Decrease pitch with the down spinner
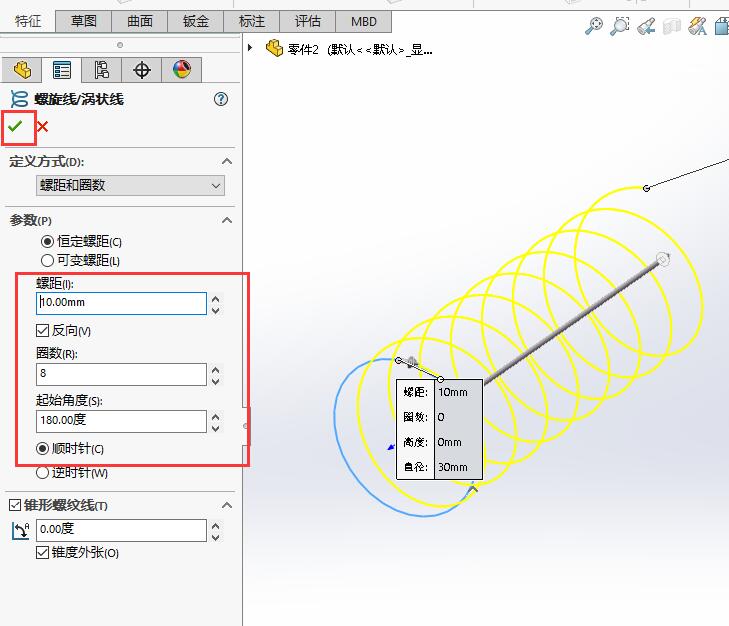The image size is (729, 626). pyautogui.click(x=216, y=310)
